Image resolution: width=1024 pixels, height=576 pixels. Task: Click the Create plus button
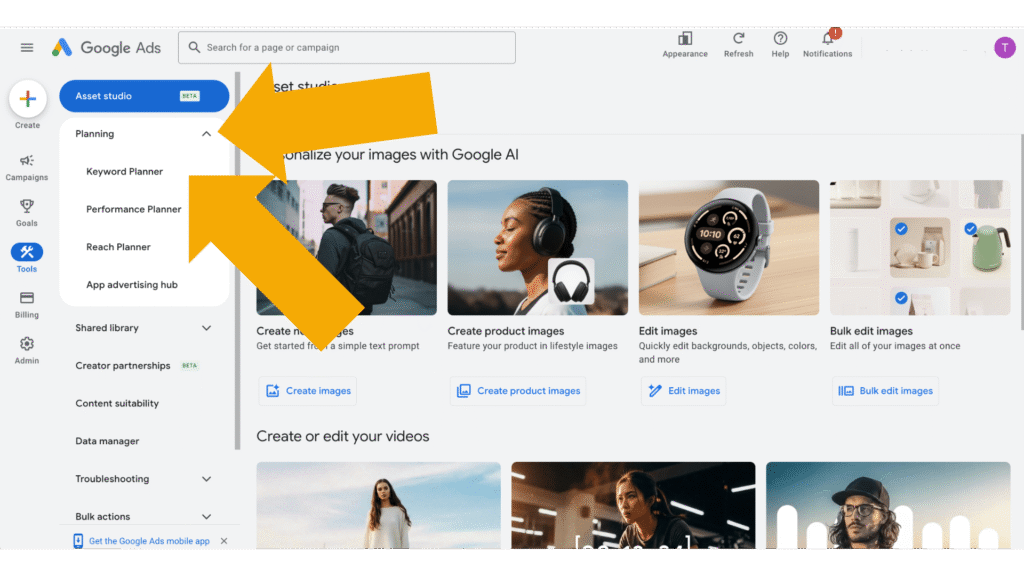27,99
